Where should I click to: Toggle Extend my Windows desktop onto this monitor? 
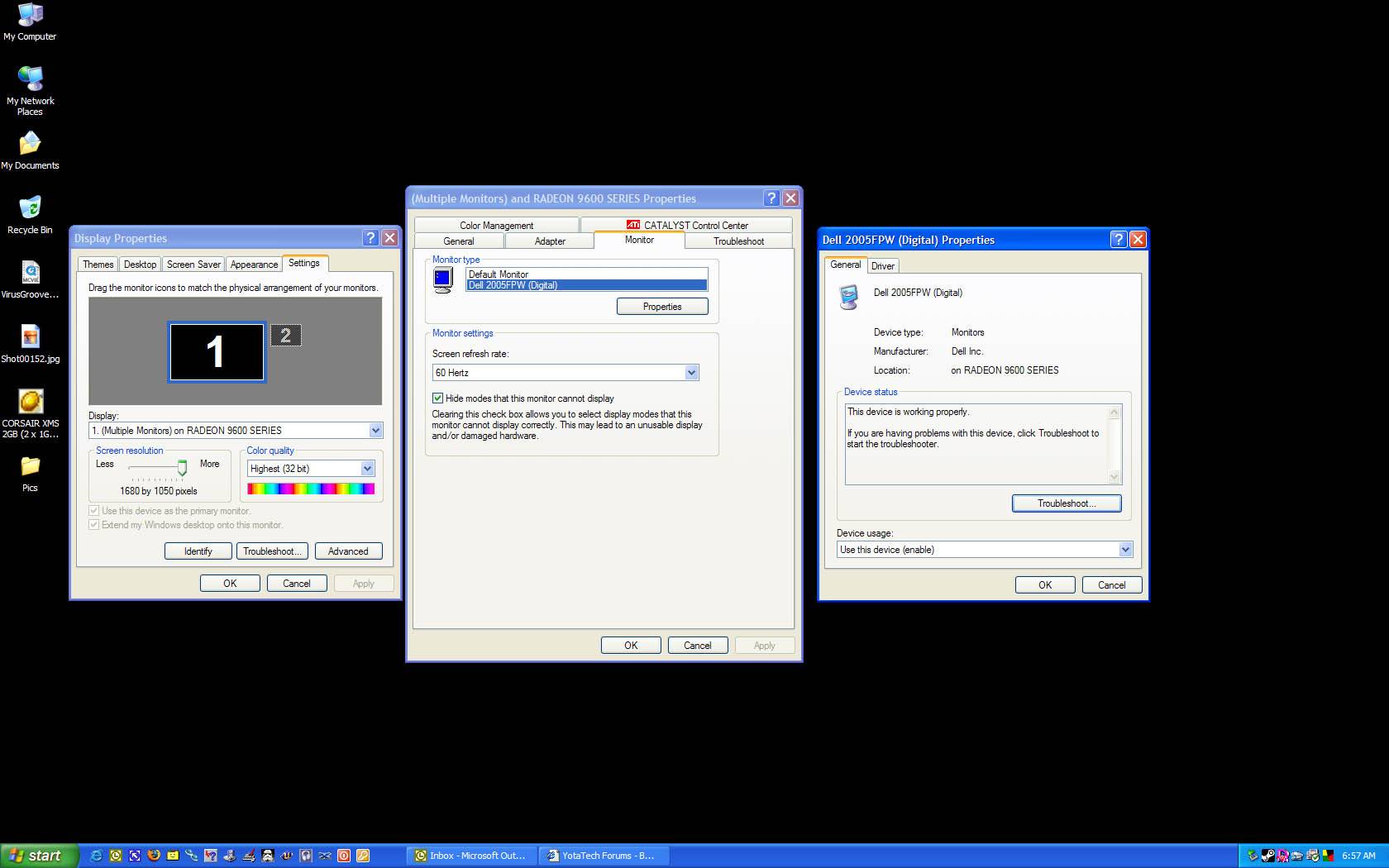pyautogui.click(x=94, y=525)
